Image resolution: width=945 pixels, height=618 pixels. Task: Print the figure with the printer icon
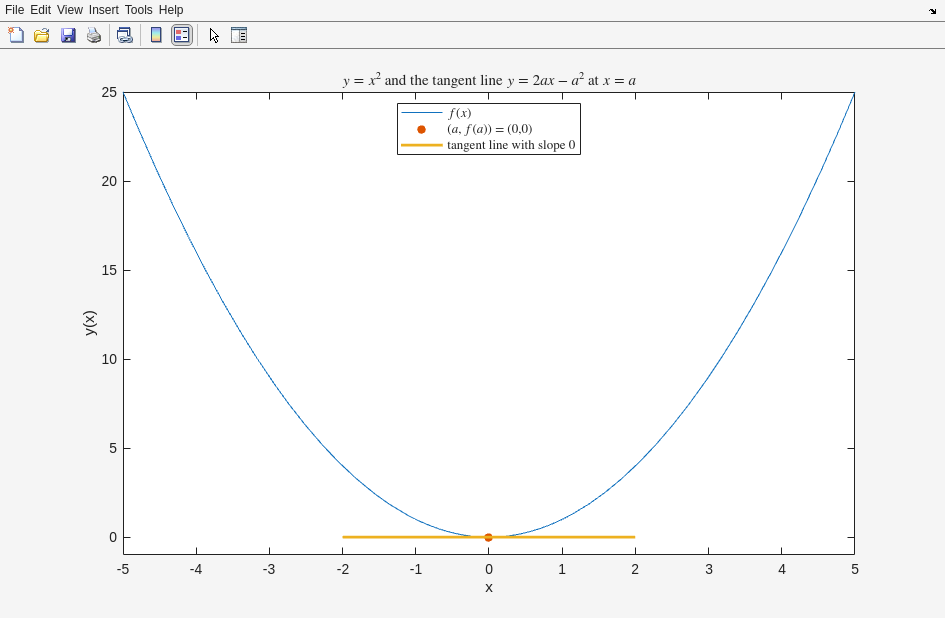coord(94,35)
